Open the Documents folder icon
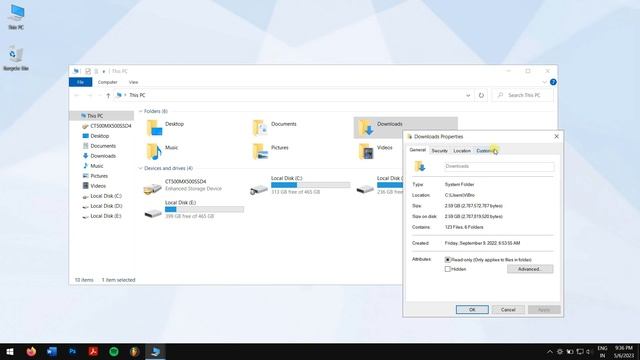Viewport: 640px width, 360px height. pos(260,128)
